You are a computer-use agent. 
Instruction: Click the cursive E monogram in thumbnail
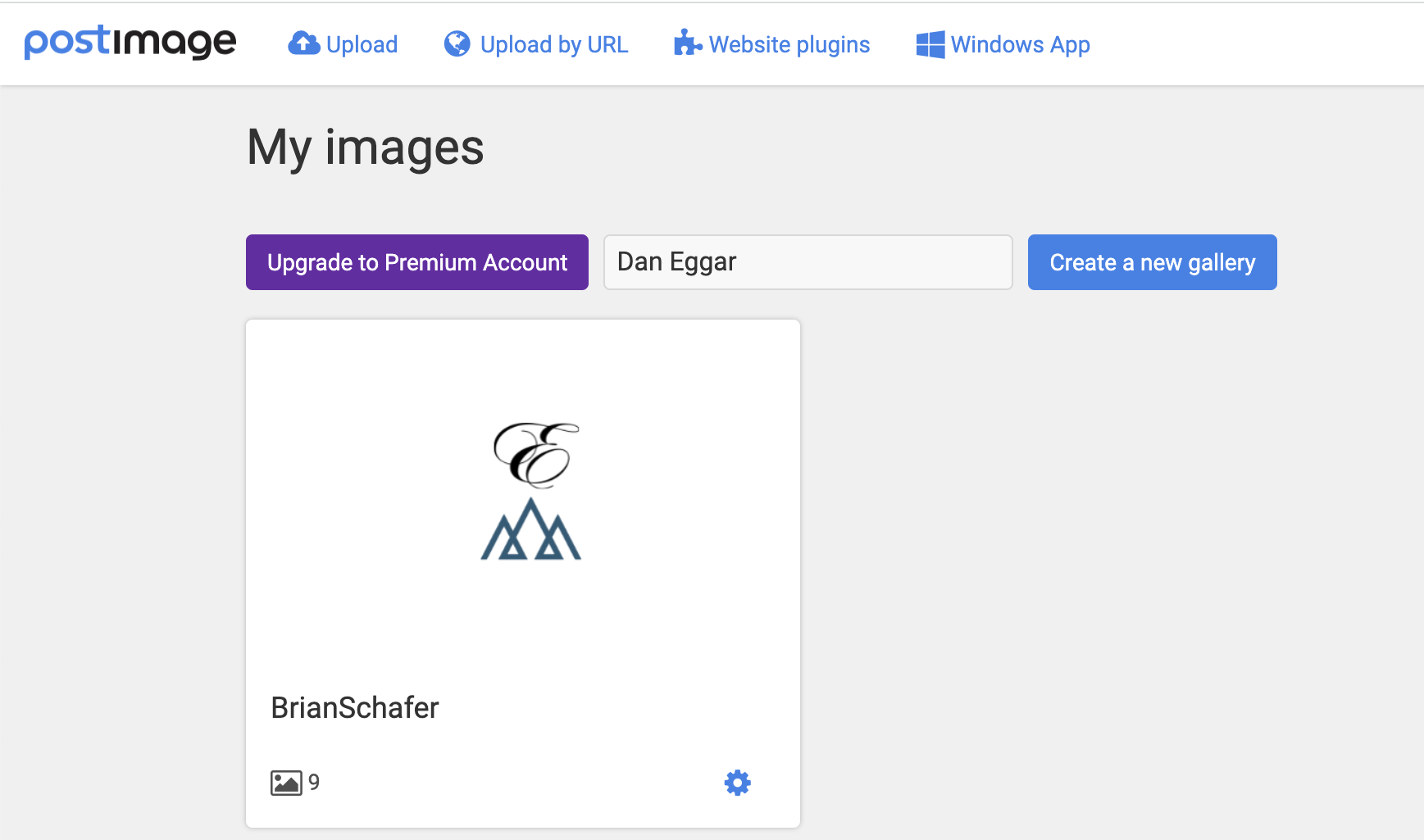coord(535,454)
